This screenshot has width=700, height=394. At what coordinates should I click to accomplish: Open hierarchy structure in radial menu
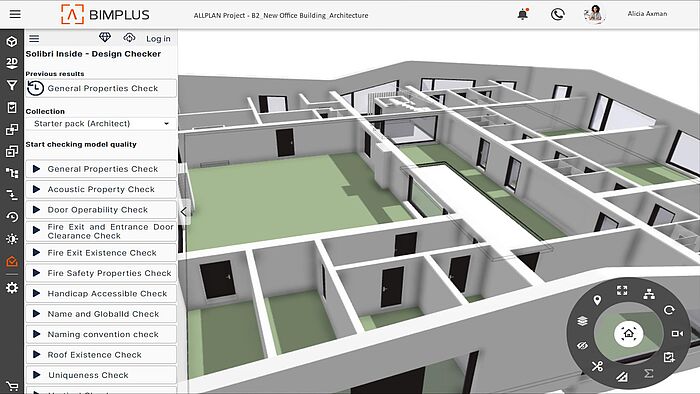pyautogui.click(x=649, y=294)
